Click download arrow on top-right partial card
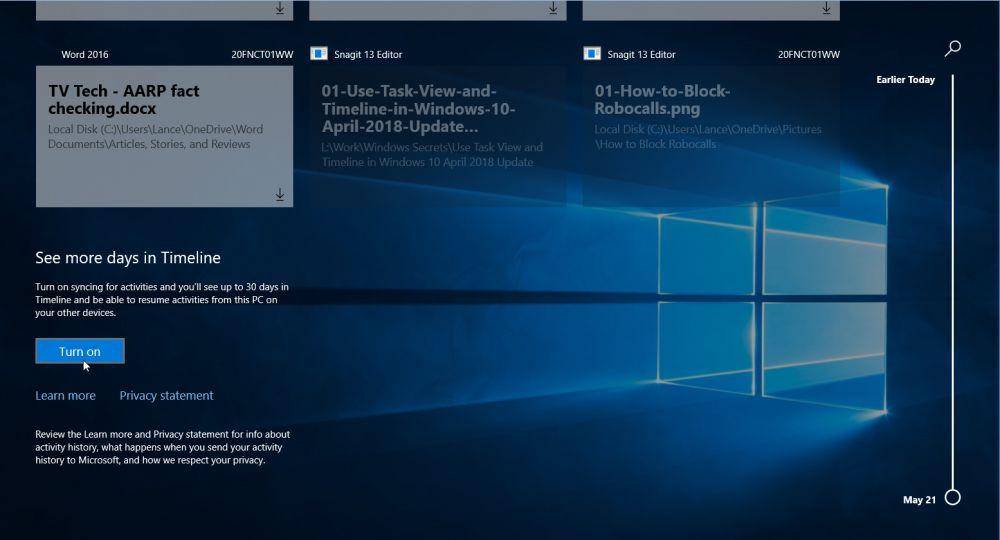The height and width of the screenshot is (540, 1000). pyautogui.click(x=826, y=8)
